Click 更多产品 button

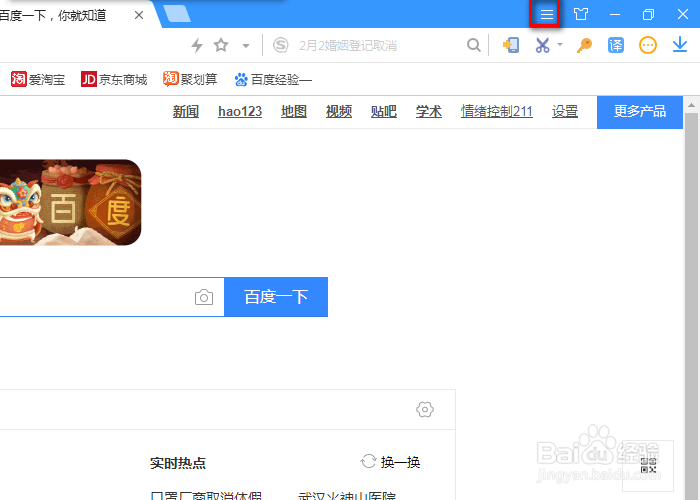click(x=640, y=112)
